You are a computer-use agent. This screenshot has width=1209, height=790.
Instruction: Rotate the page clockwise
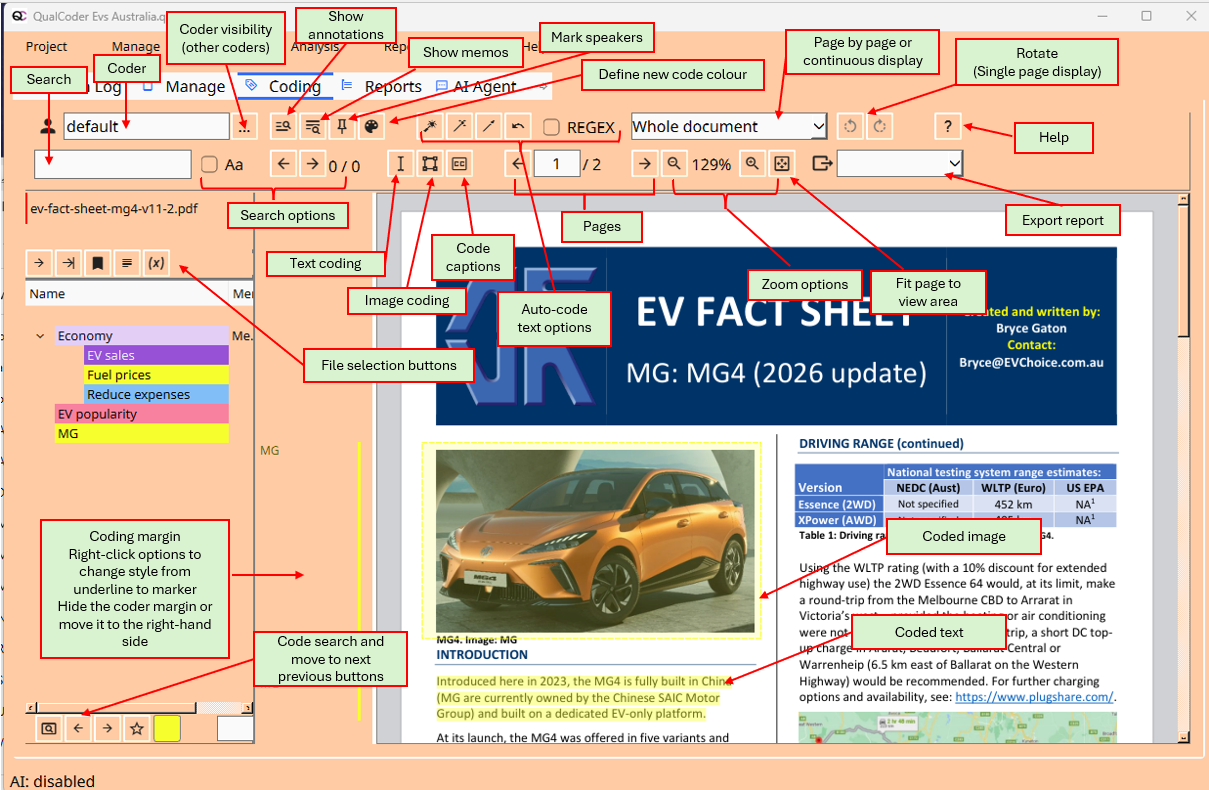[880, 126]
